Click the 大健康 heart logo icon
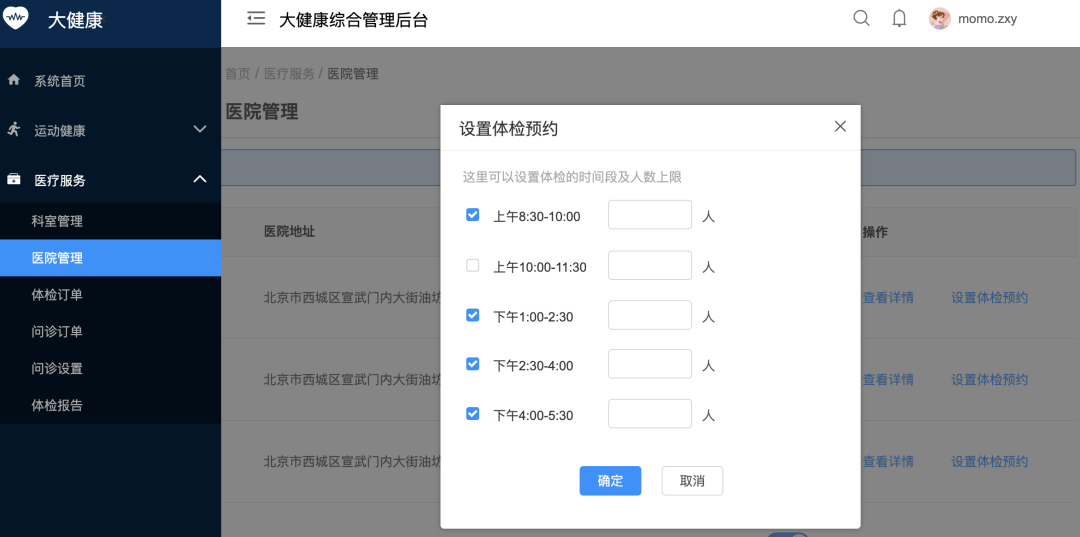Image resolution: width=1080 pixels, height=537 pixels. click(x=15, y=19)
